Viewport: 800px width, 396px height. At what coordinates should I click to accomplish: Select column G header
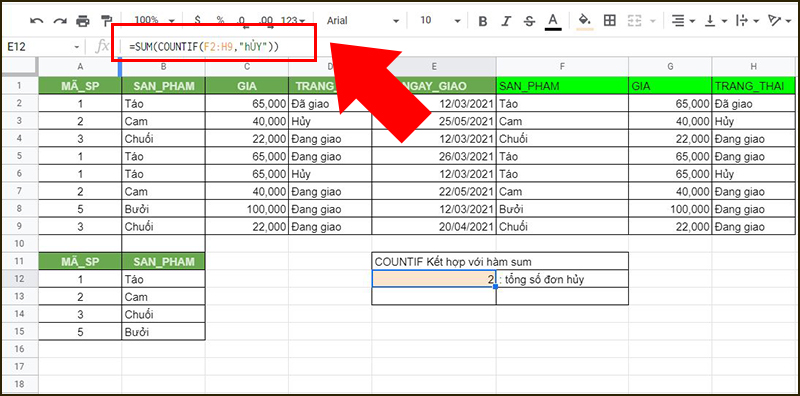pos(670,66)
